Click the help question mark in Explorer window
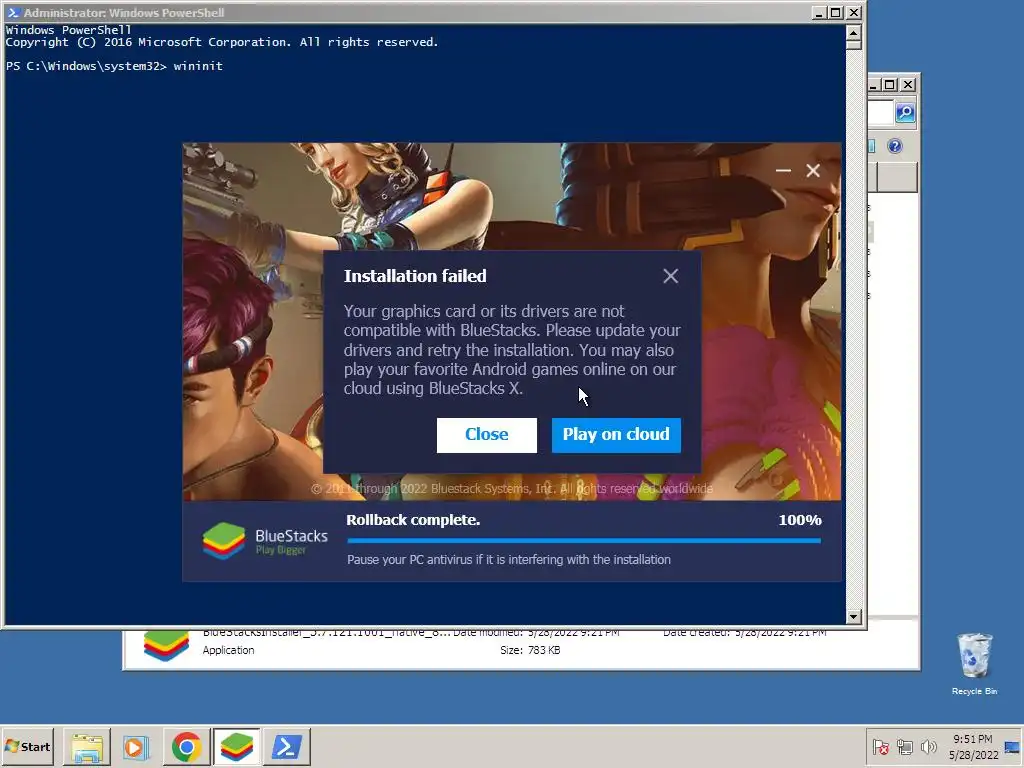The image size is (1024, 768). click(x=895, y=146)
